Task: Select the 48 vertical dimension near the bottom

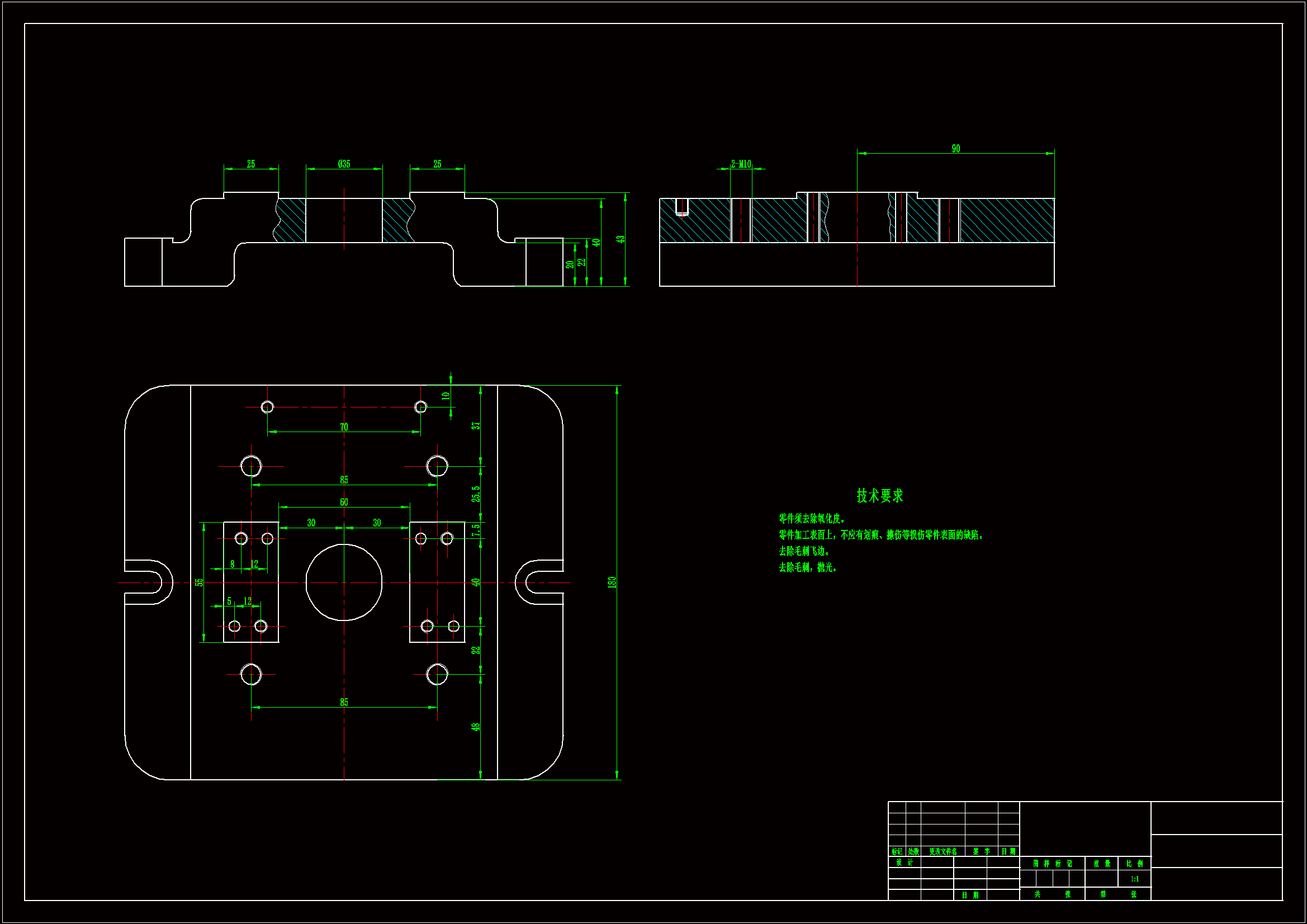Action: [476, 727]
